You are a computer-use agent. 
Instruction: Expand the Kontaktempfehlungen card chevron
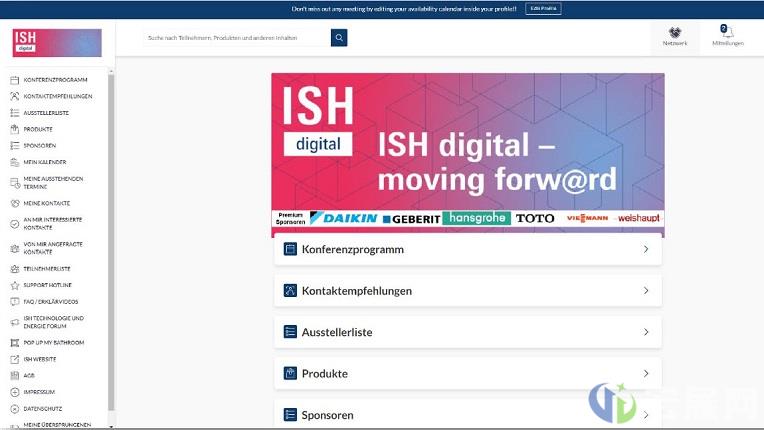646,291
